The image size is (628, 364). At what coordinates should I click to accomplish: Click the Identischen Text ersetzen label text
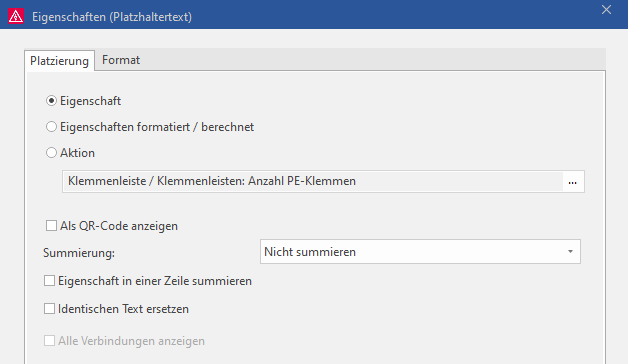coord(123,309)
